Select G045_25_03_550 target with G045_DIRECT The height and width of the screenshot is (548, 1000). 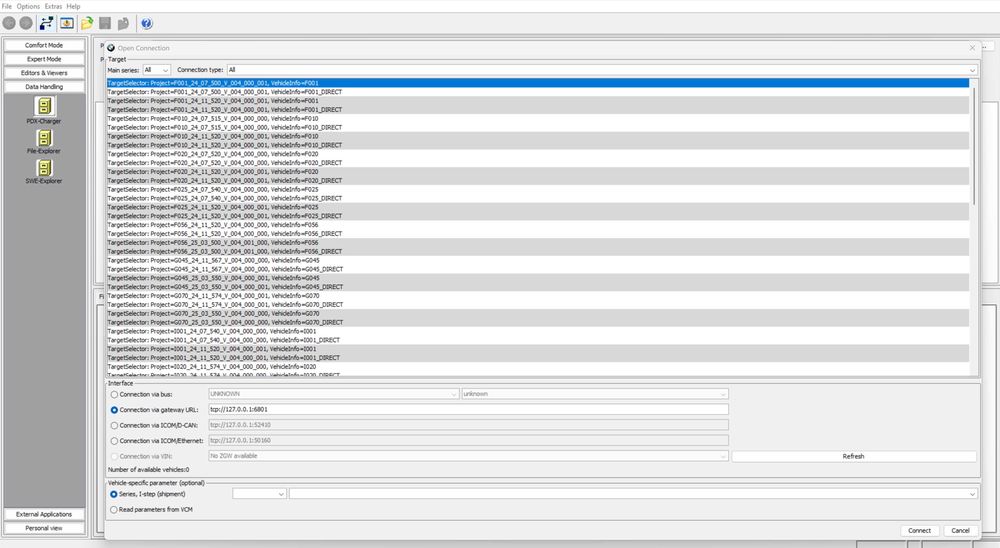(x=538, y=287)
